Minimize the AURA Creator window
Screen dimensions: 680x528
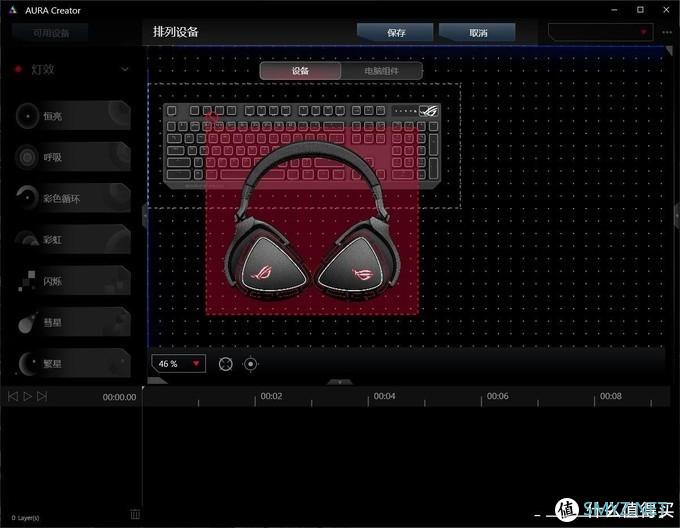(615, 10)
